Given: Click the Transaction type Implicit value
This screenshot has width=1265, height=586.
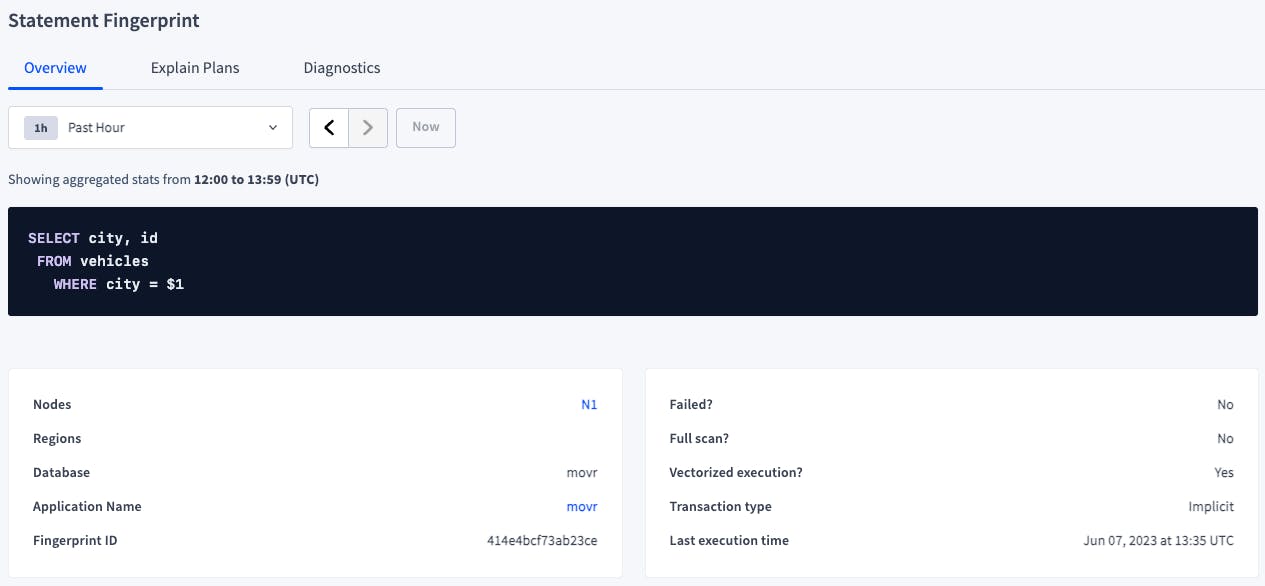Looking at the screenshot, I should 1210,507.
